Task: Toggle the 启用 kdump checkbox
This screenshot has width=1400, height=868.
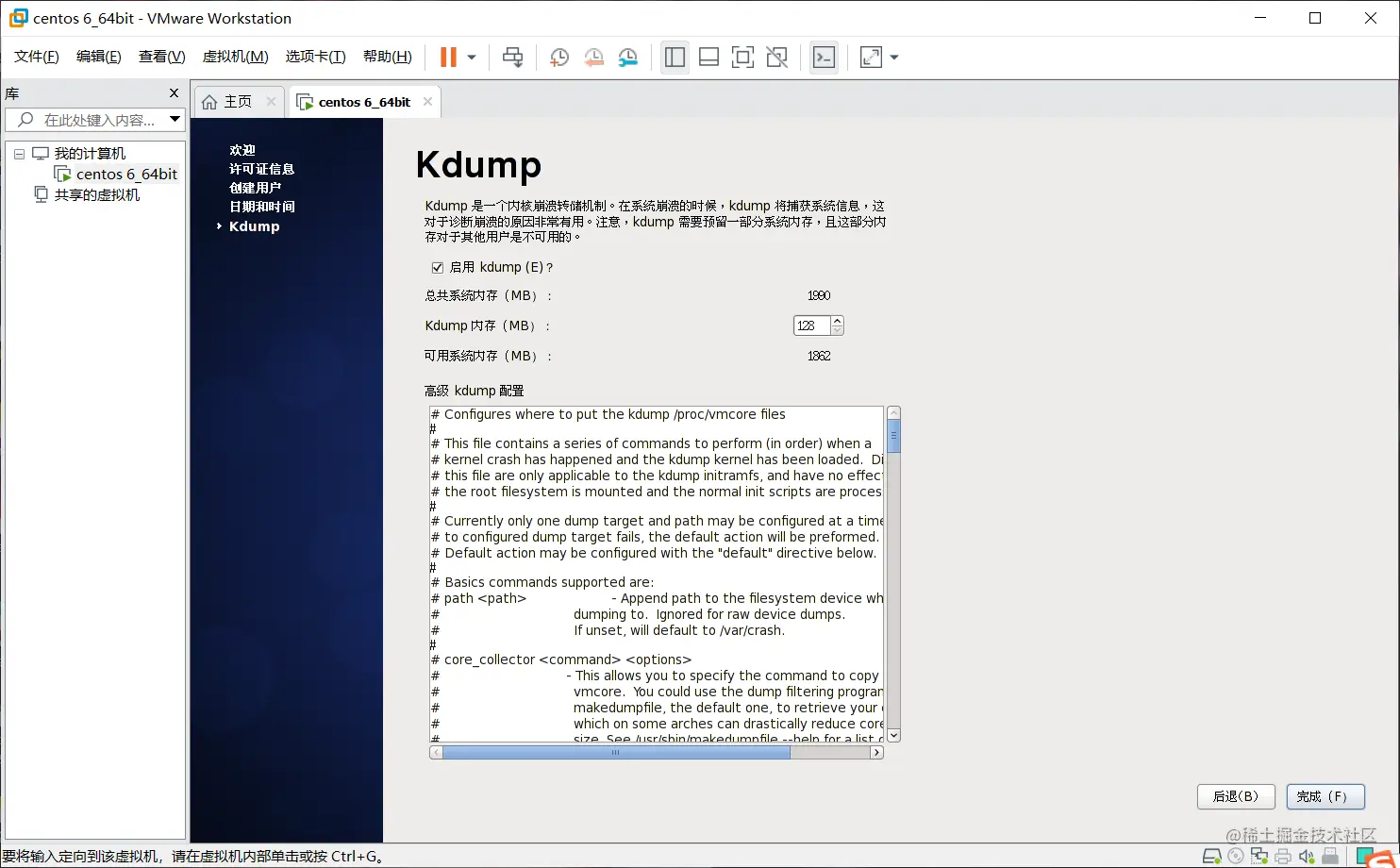Action: pos(437,267)
